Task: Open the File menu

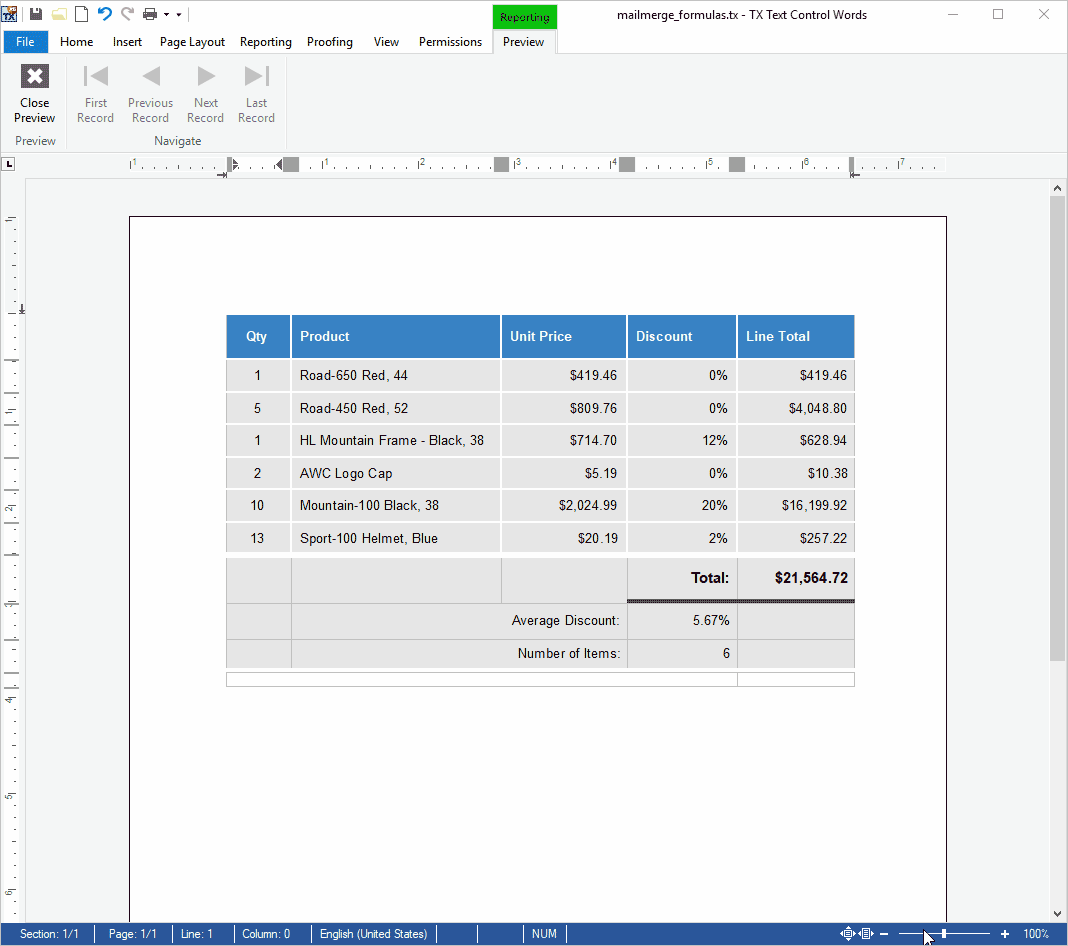Action: [25, 42]
